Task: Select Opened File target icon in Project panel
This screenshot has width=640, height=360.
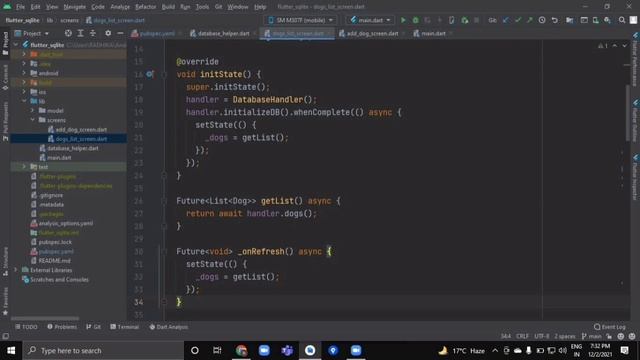Action: [x=68, y=33]
